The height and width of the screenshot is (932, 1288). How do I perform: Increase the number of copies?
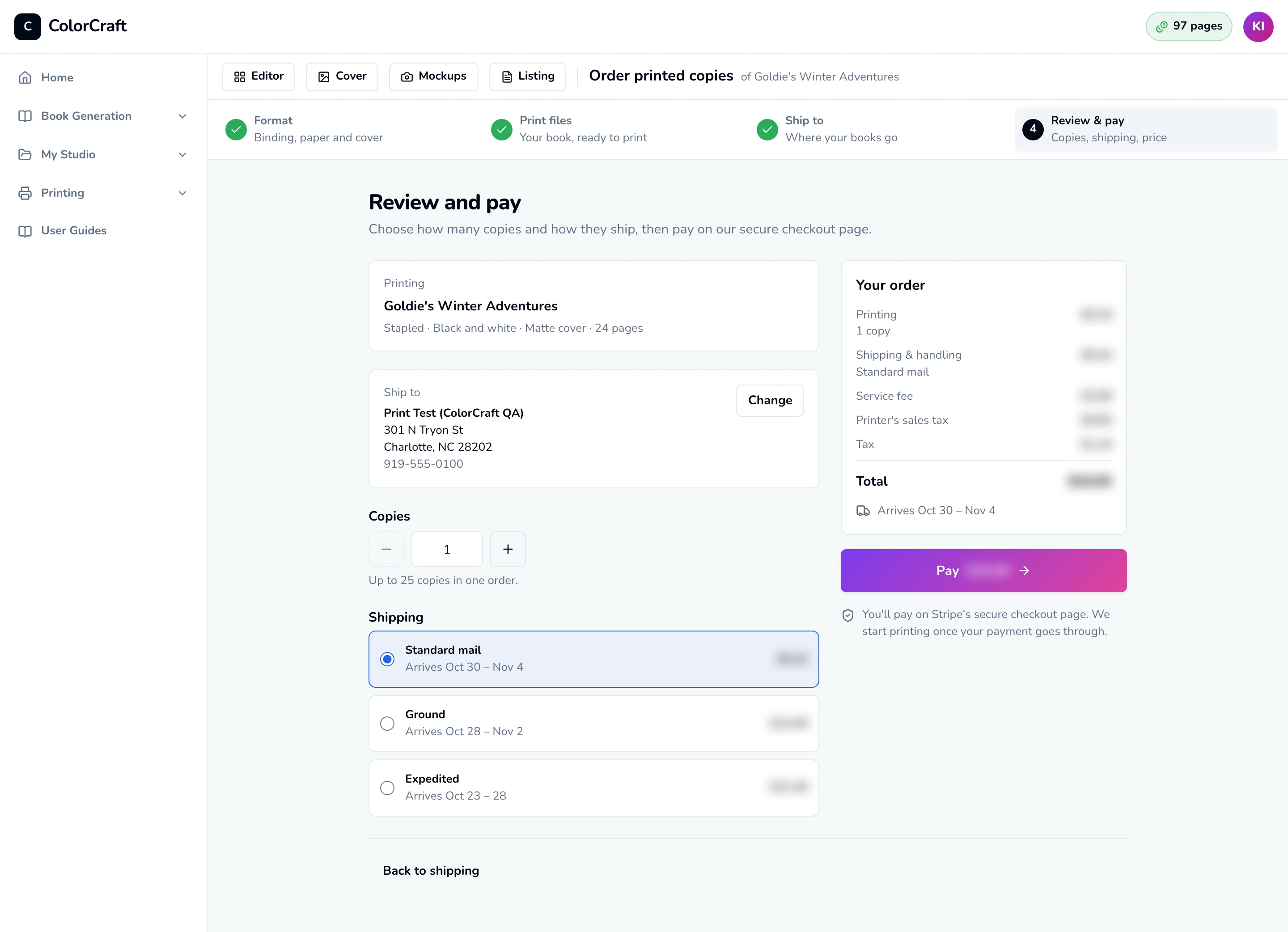pos(508,549)
